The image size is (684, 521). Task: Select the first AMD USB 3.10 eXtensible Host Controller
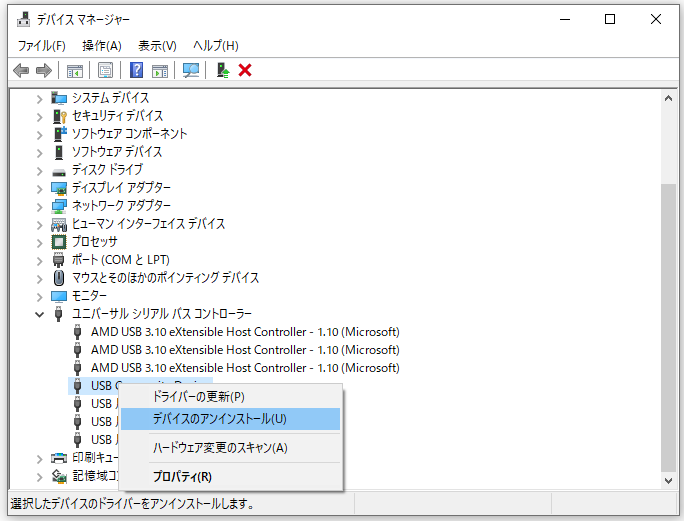tap(245, 332)
